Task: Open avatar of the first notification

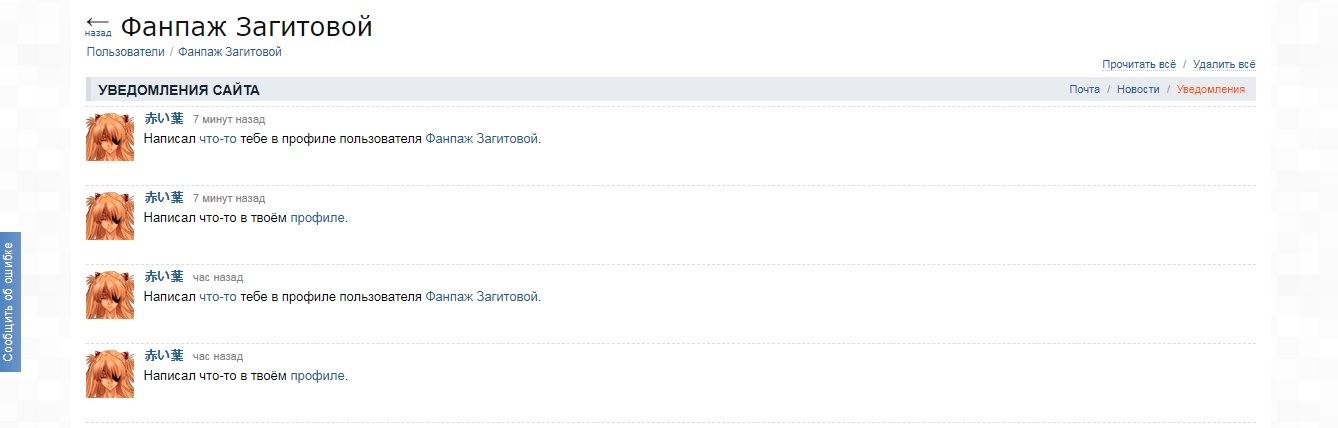Action: click(x=110, y=138)
